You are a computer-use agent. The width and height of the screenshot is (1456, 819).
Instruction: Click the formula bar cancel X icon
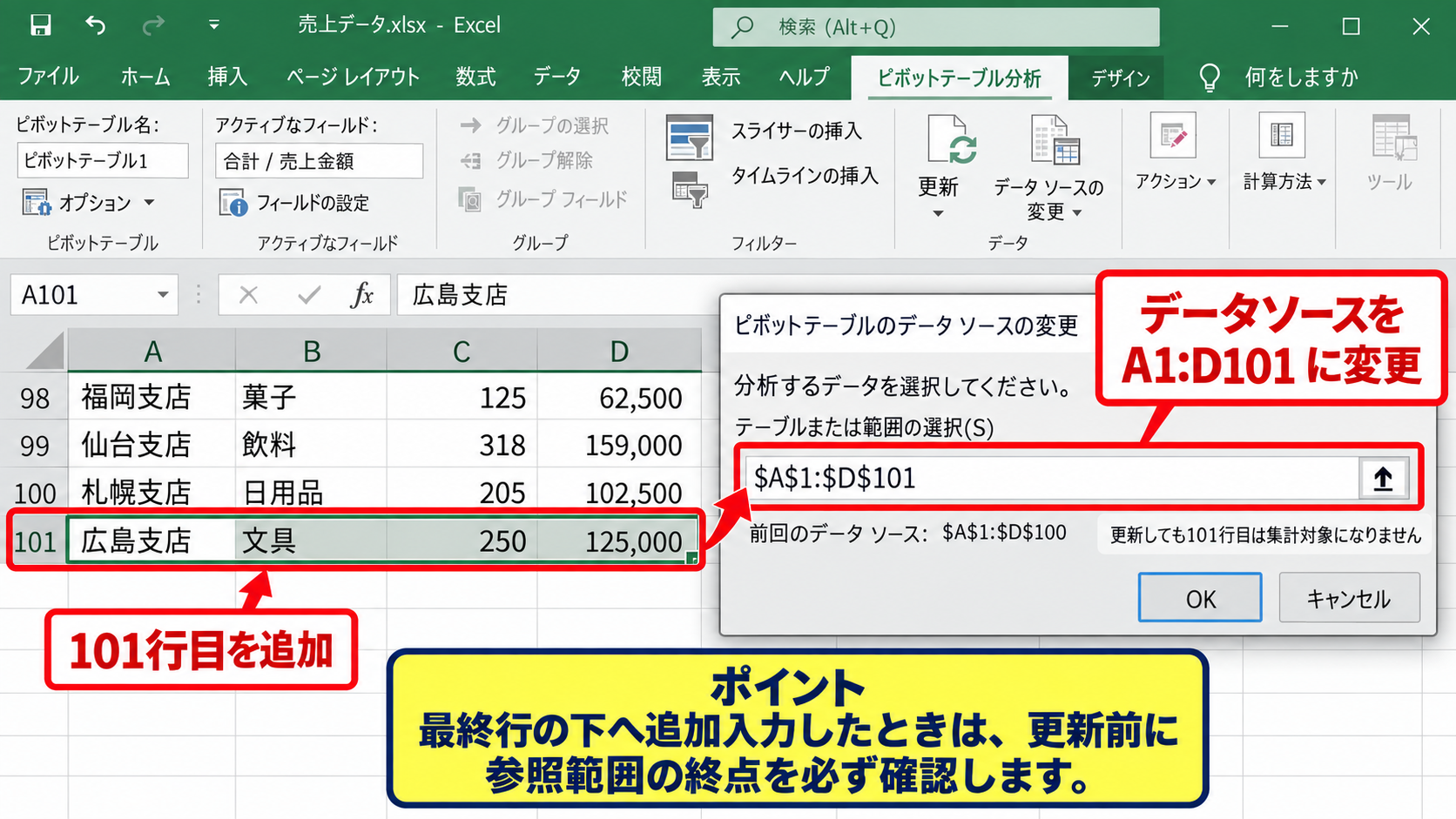[248, 295]
